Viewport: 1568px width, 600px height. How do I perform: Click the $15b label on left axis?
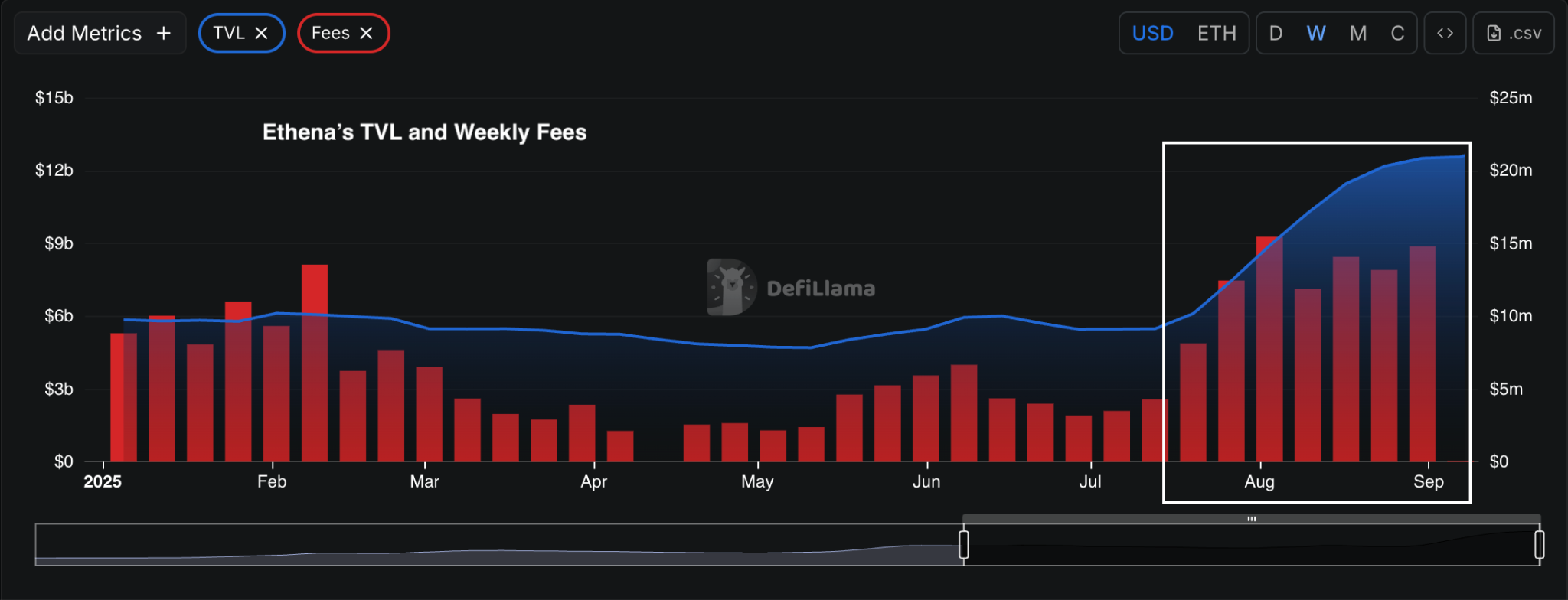point(54,97)
